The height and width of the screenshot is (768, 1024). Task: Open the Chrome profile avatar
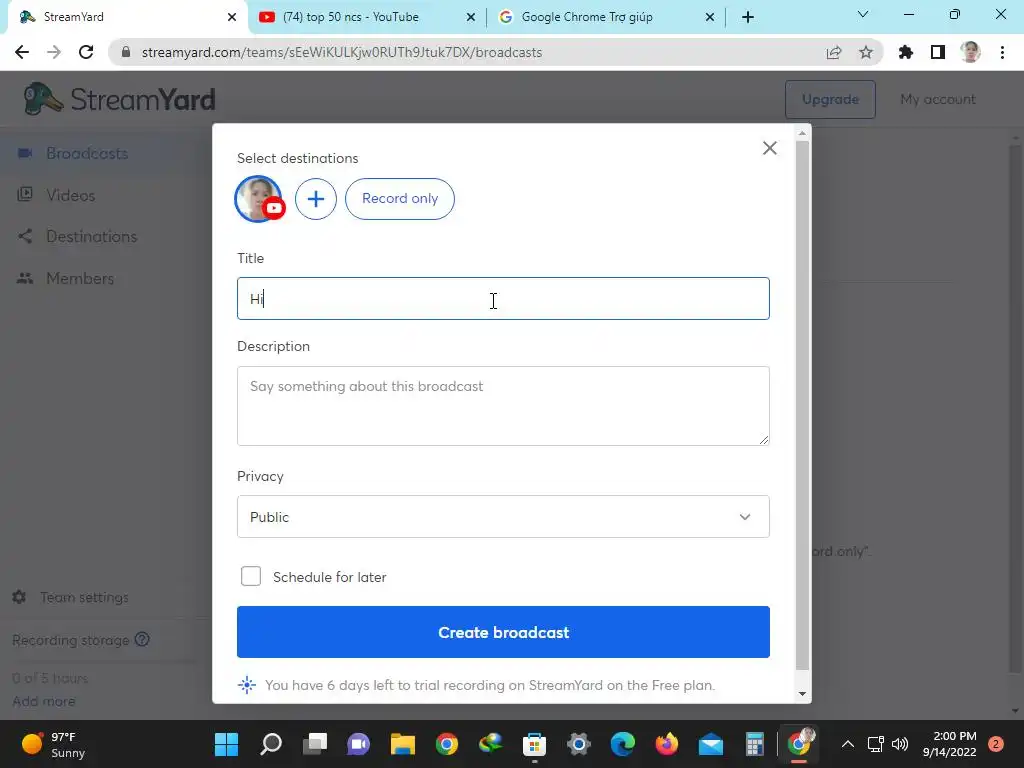click(x=970, y=52)
